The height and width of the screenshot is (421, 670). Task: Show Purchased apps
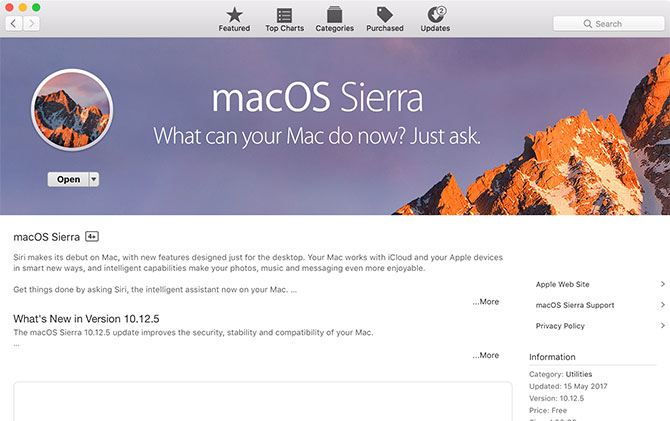pos(385,19)
